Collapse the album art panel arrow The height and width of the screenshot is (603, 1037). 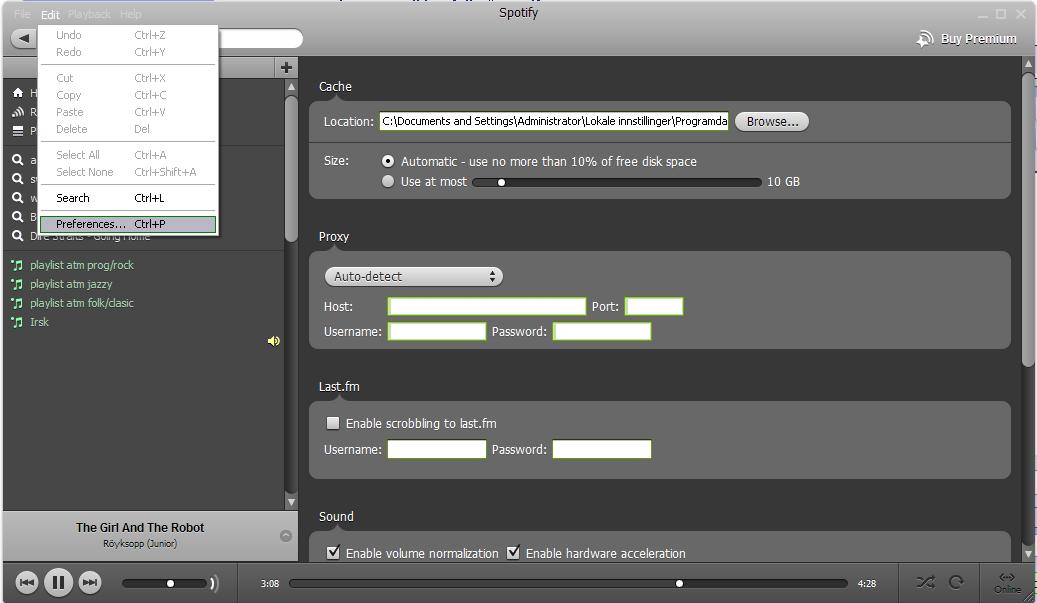point(286,536)
